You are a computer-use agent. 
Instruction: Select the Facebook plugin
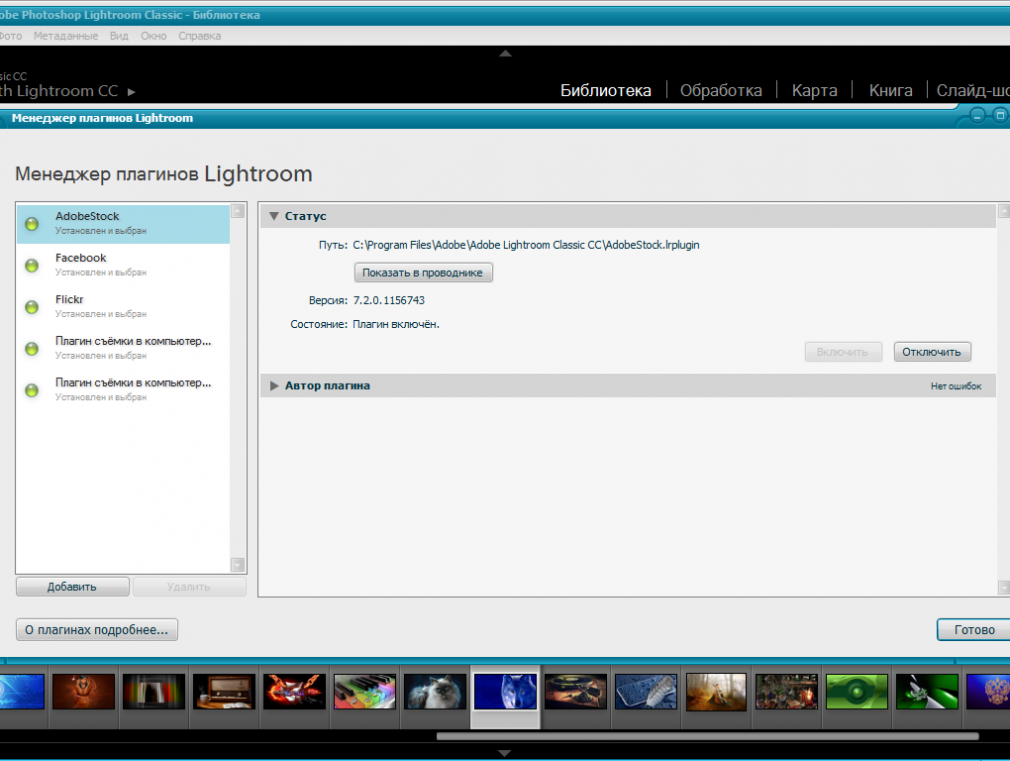[x=123, y=265]
